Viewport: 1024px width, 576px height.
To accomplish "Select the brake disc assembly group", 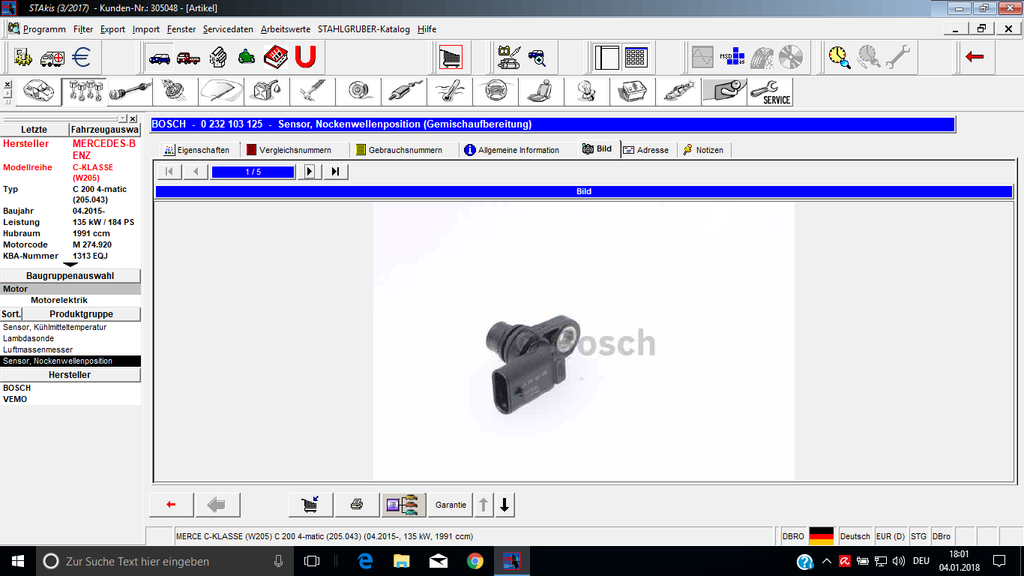I will point(358,91).
